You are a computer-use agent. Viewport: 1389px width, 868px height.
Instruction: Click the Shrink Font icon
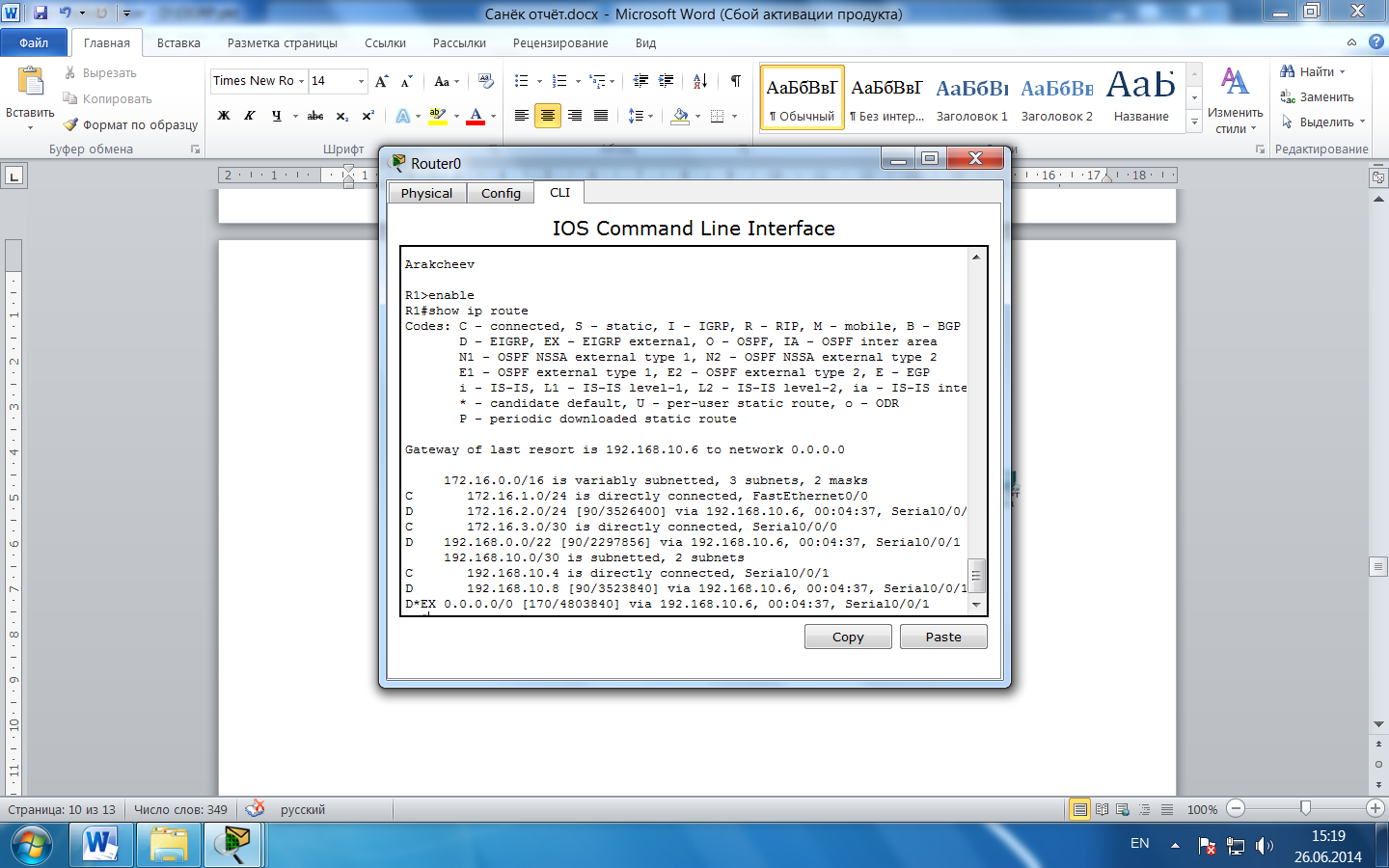click(x=406, y=81)
